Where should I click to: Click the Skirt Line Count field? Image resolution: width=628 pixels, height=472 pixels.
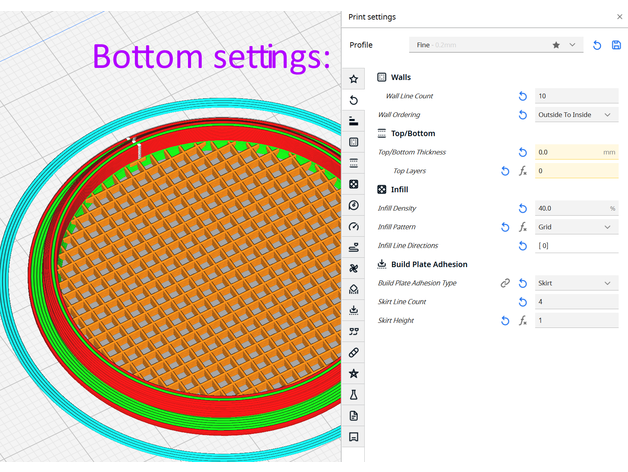tap(576, 302)
